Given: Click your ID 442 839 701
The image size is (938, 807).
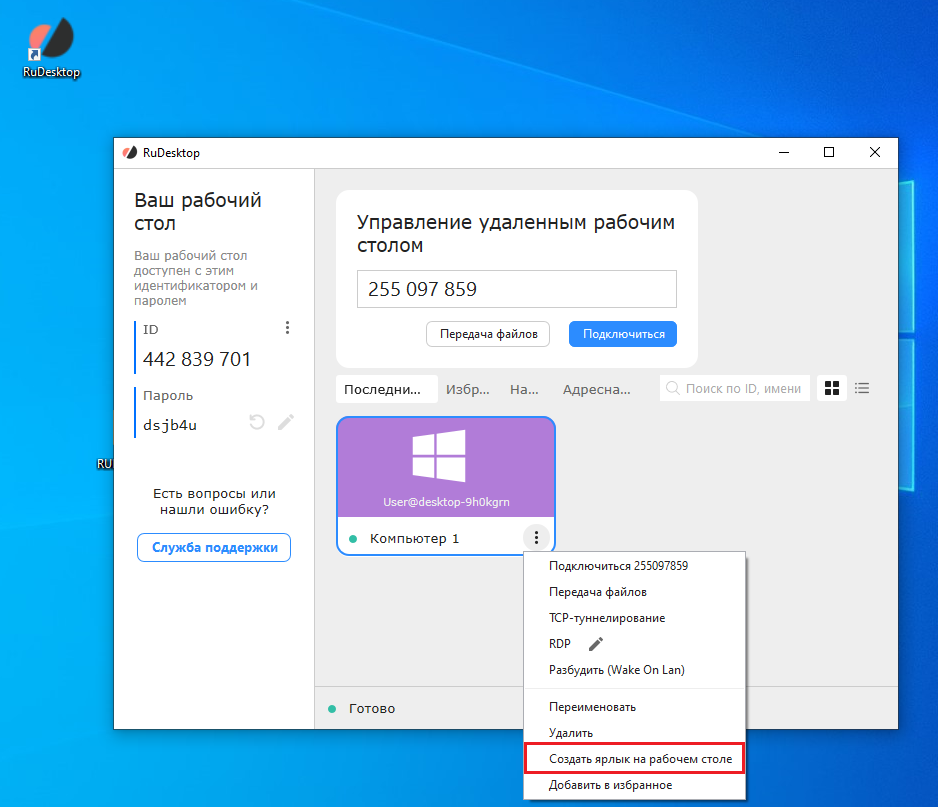Looking at the screenshot, I should pos(197,359).
